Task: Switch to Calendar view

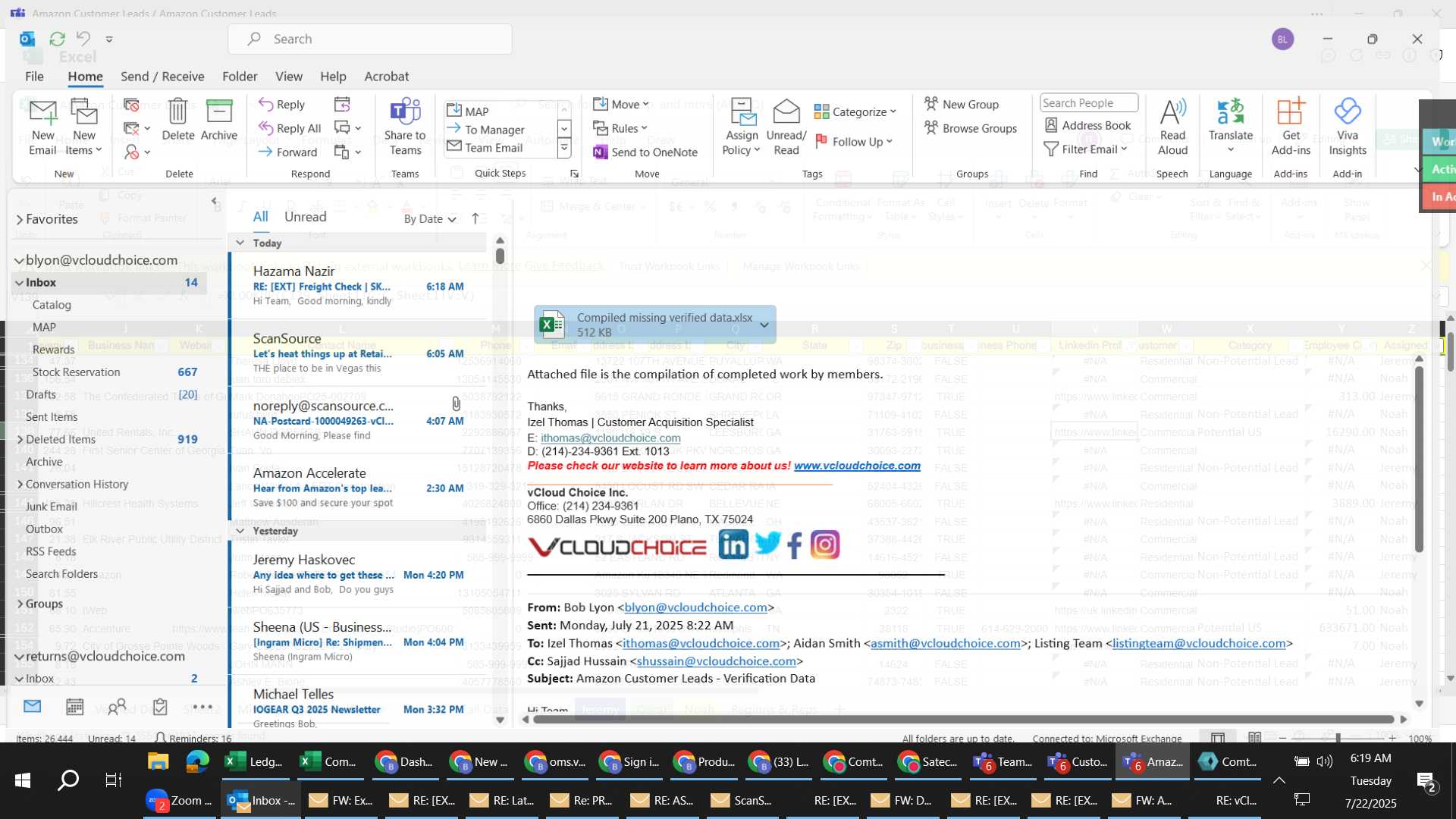Action: tap(74, 707)
